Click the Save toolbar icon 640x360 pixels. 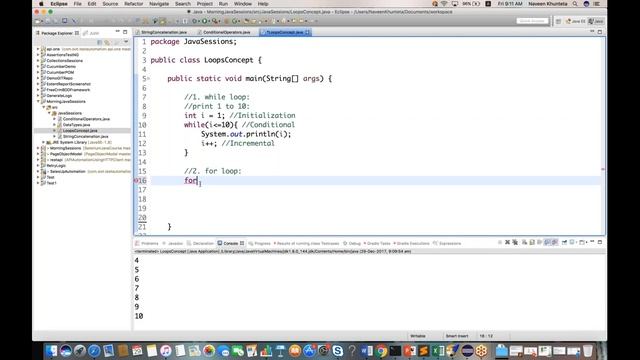pos(48,21)
